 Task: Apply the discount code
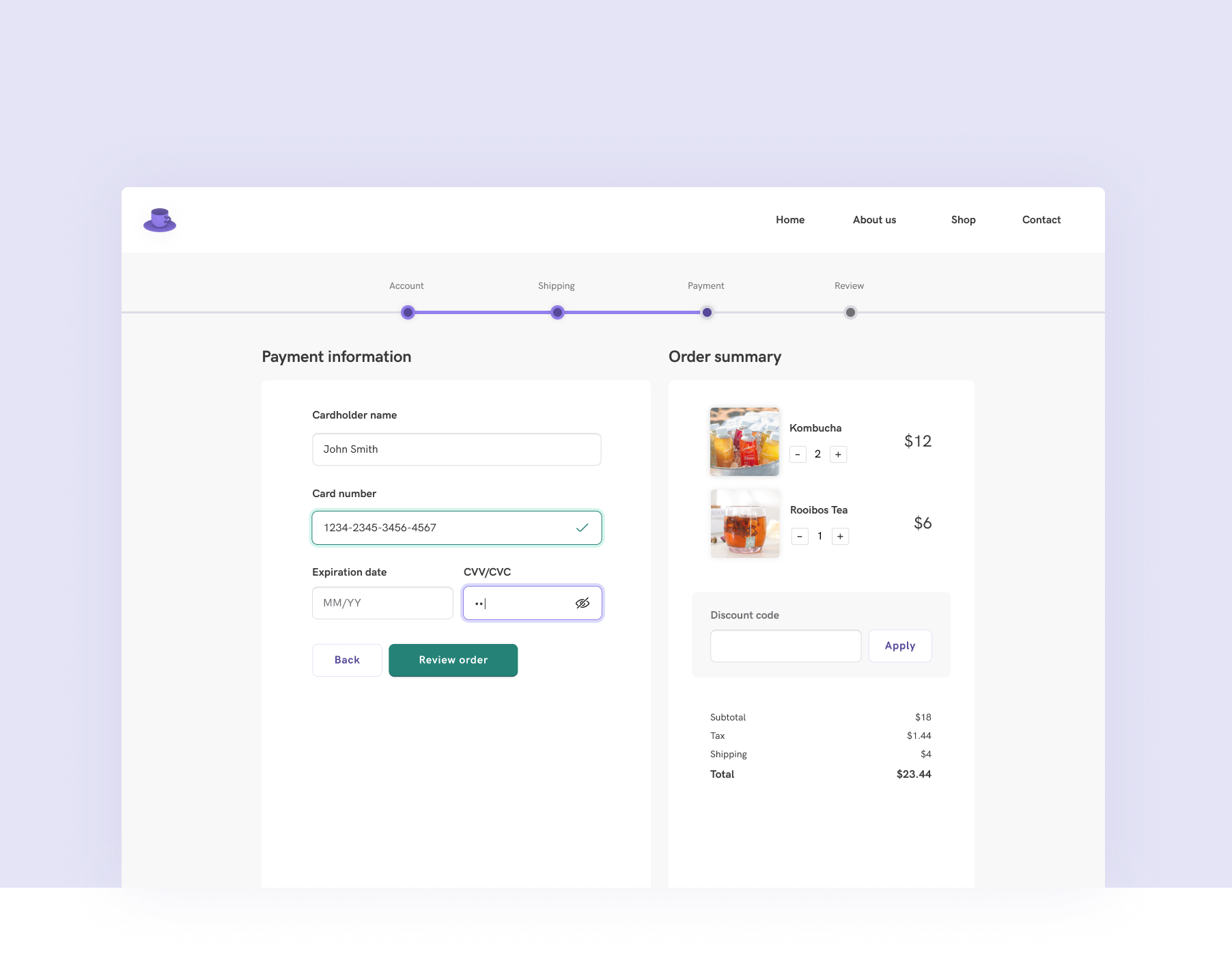pos(900,646)
